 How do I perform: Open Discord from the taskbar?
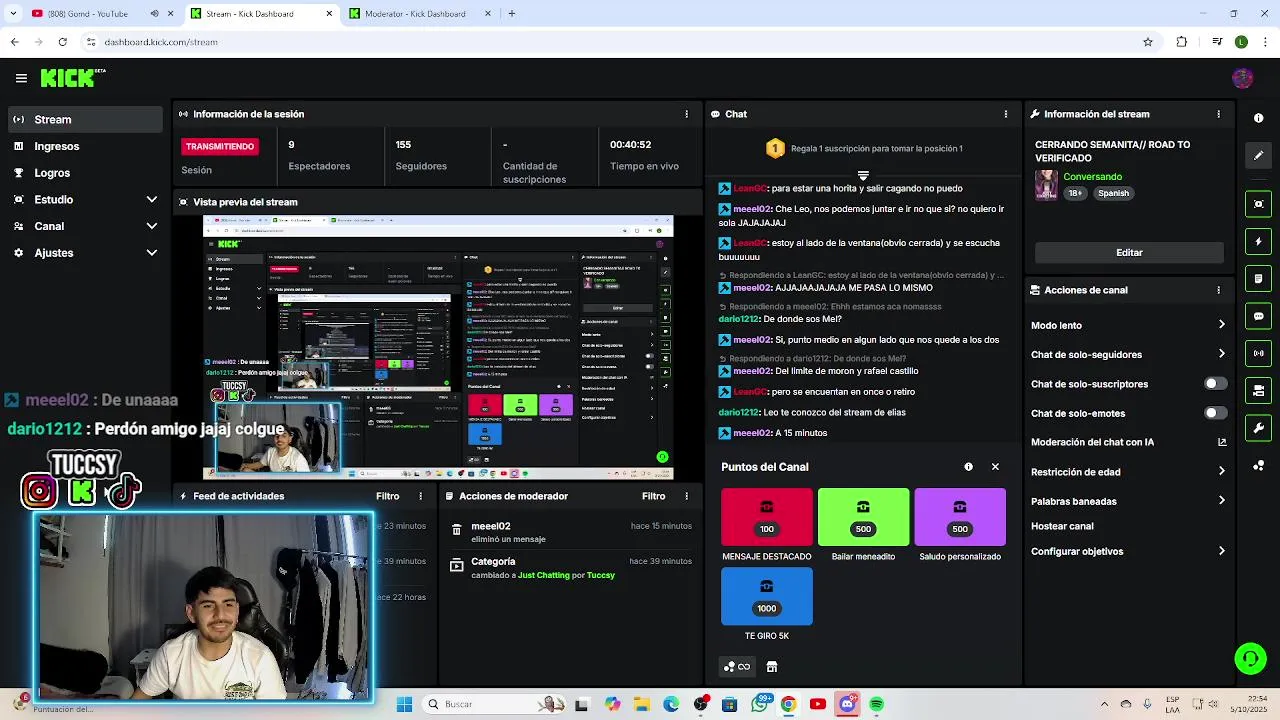pos(847,704)
